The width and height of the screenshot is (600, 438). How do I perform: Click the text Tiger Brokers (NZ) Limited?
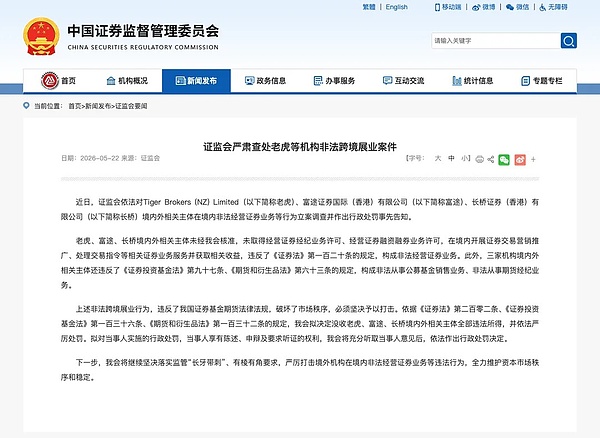pos(191,202)
